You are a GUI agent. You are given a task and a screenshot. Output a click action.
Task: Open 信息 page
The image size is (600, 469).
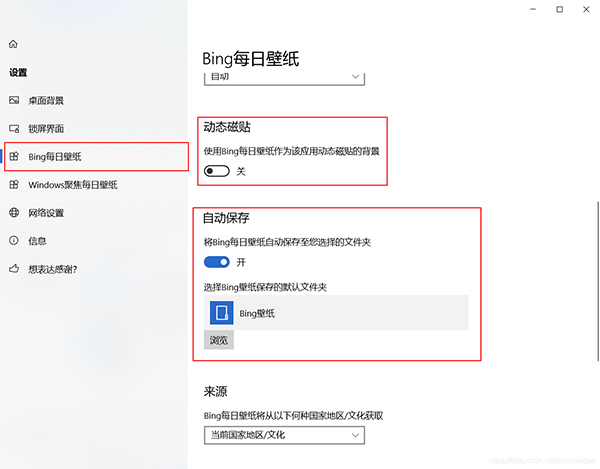(94, 241)
